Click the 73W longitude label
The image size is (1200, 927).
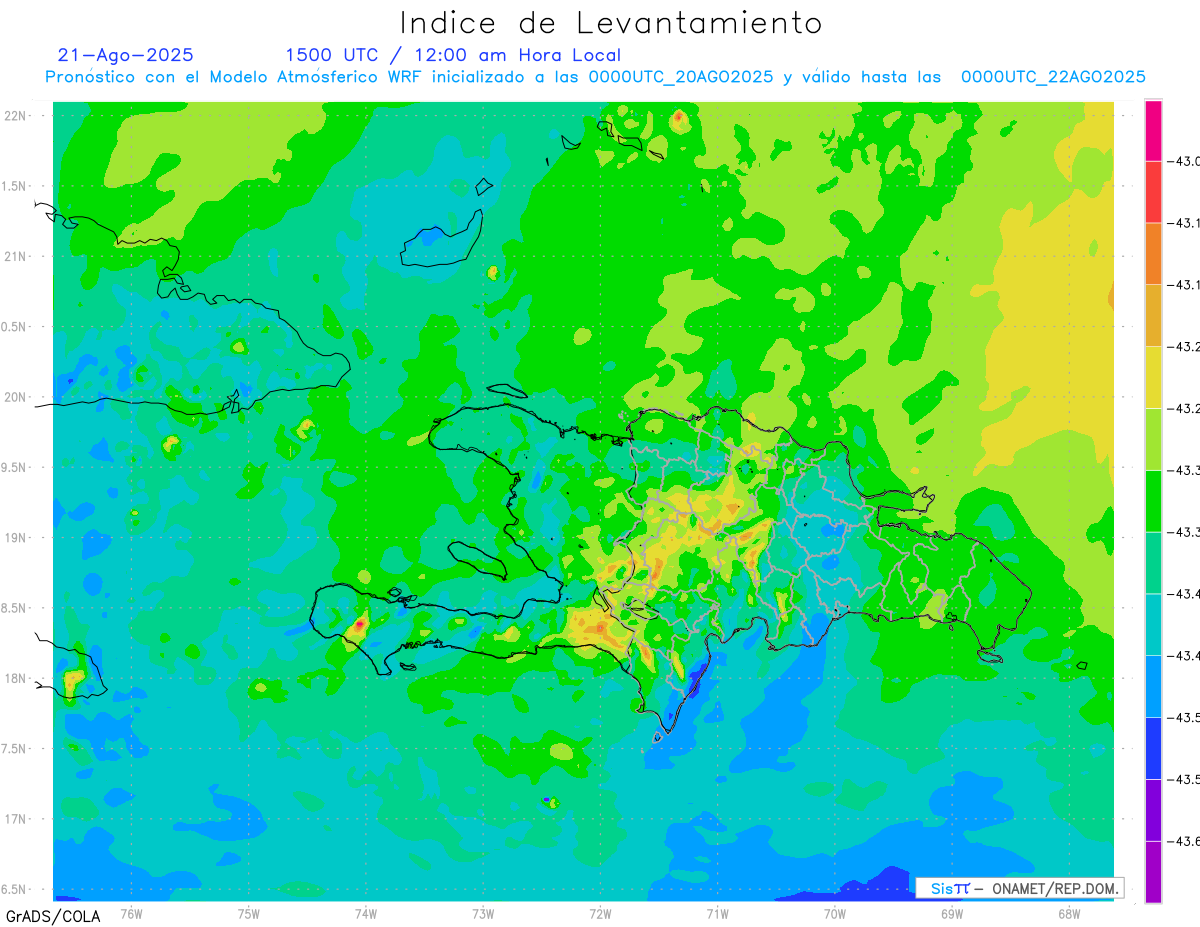[x=483, y=913]
